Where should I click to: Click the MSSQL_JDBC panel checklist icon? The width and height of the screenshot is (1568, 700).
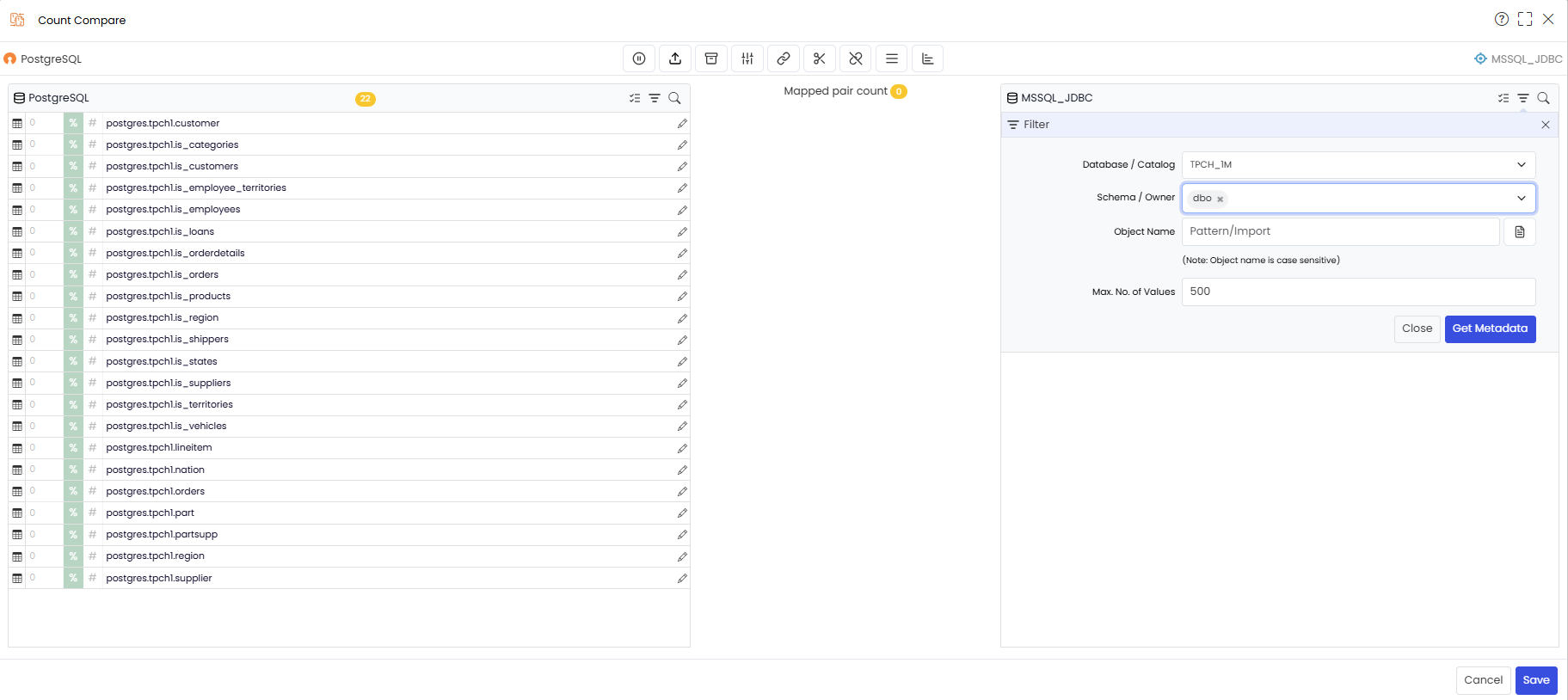tap(1503, 98)
